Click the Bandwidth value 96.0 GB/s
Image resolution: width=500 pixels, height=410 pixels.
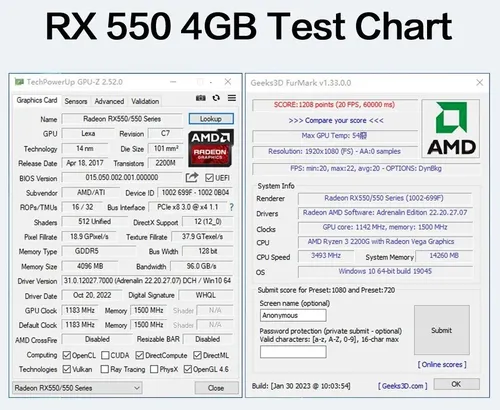tap(202, 266)
